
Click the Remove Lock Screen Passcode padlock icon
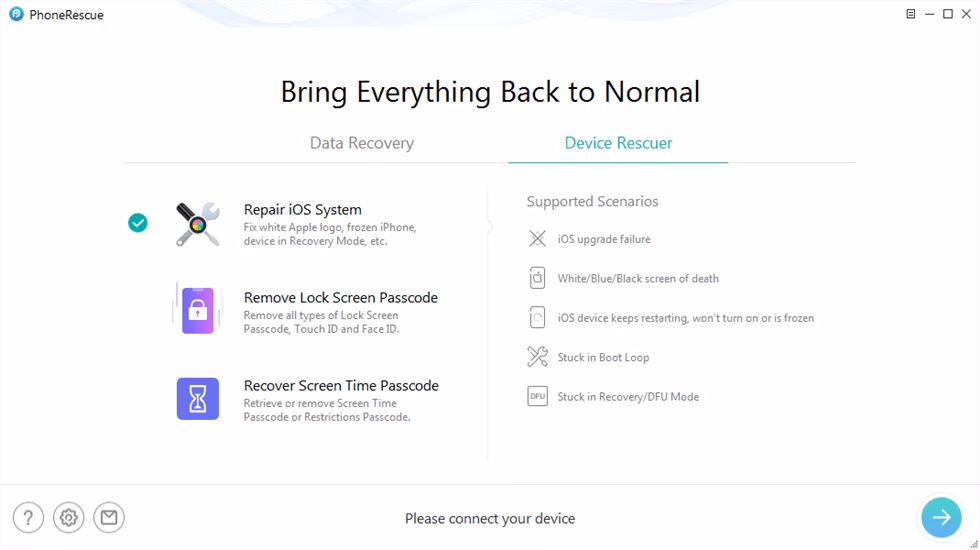click(x=197, y=310)
